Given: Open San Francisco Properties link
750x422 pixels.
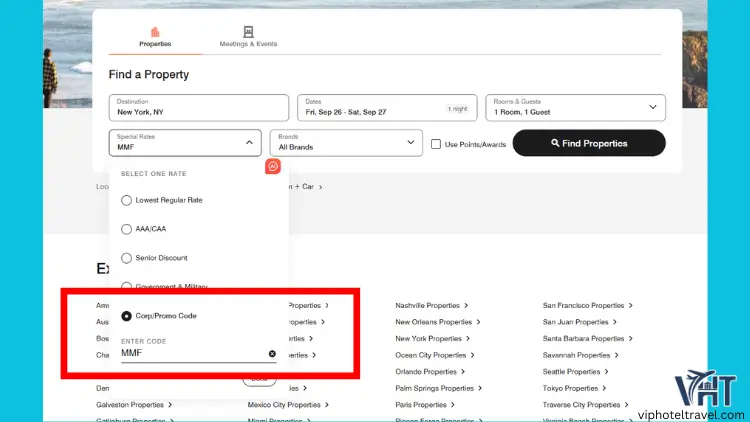Looking at the screenshot, I should coord(587,305).
